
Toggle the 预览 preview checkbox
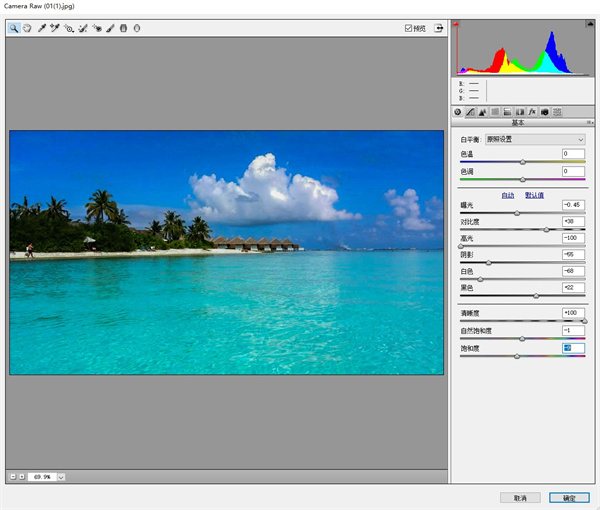[409, 29]
